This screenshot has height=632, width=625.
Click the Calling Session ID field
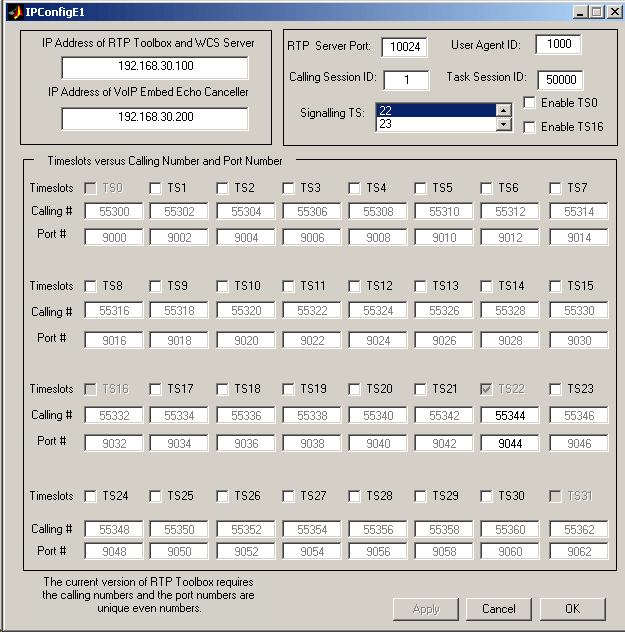point(406,80)
